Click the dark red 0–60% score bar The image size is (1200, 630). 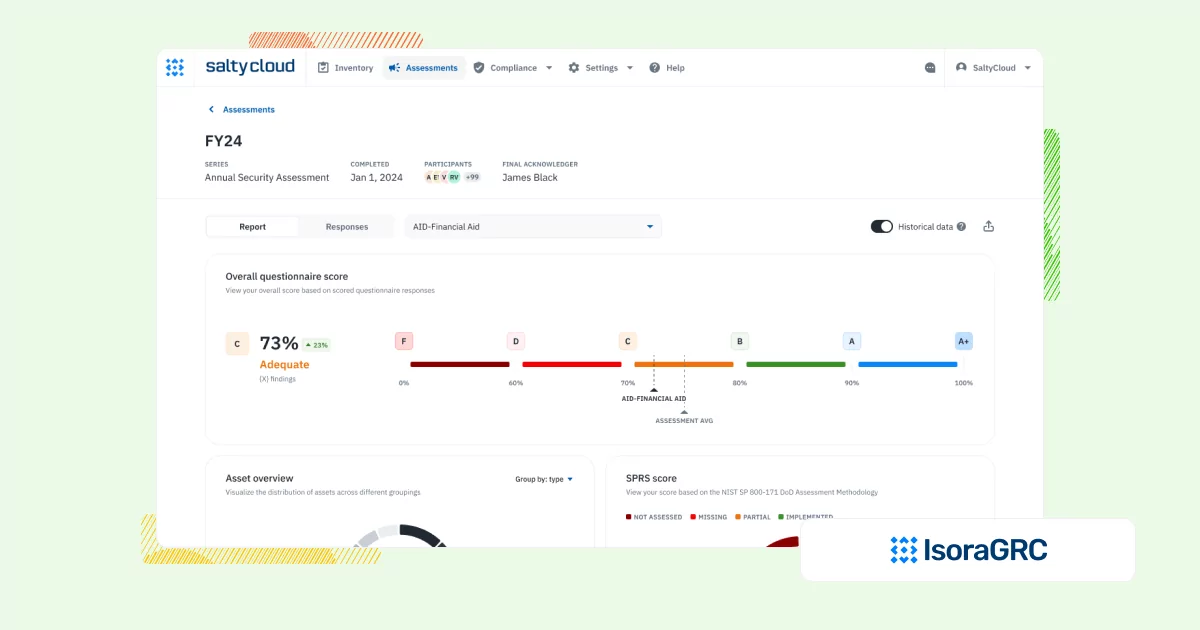(x=460, y=365)
